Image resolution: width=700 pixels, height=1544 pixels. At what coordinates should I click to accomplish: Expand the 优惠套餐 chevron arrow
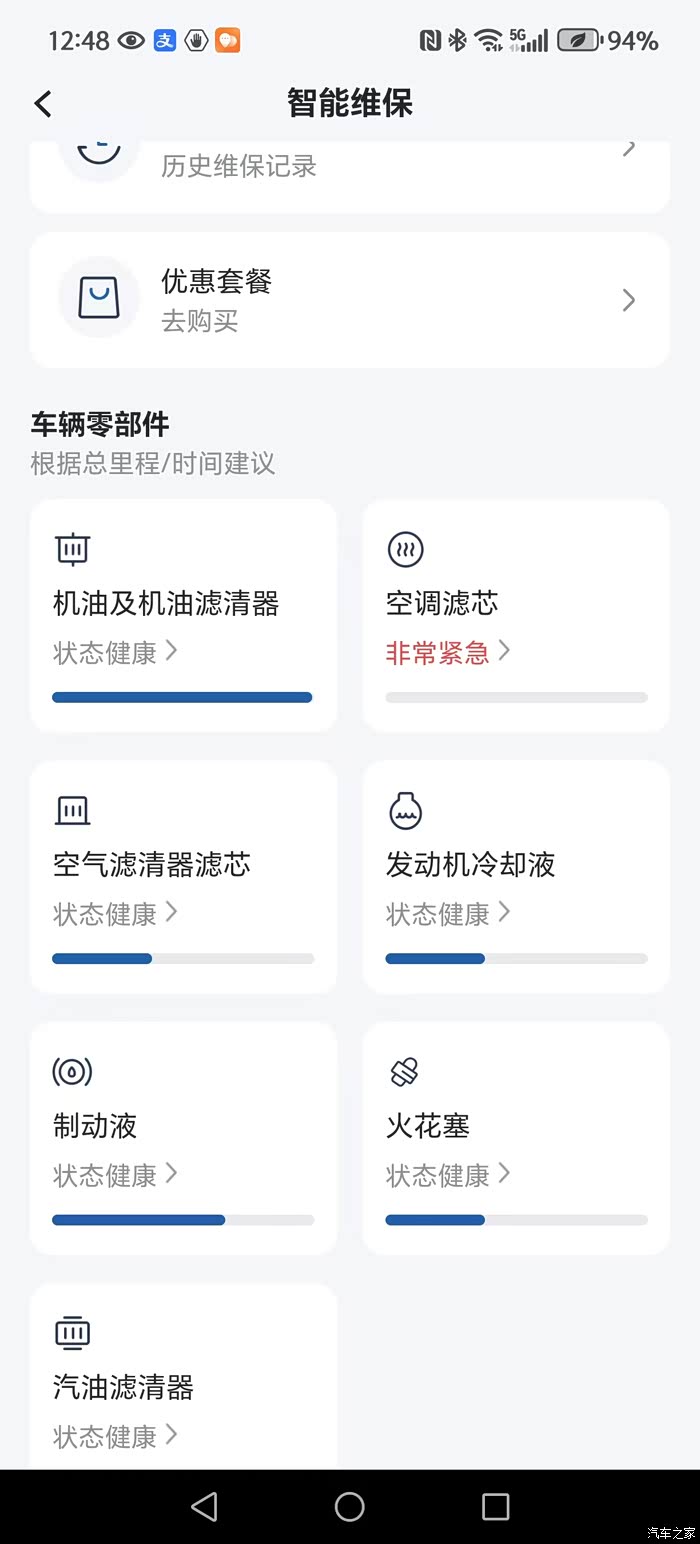tap(628, 300)
